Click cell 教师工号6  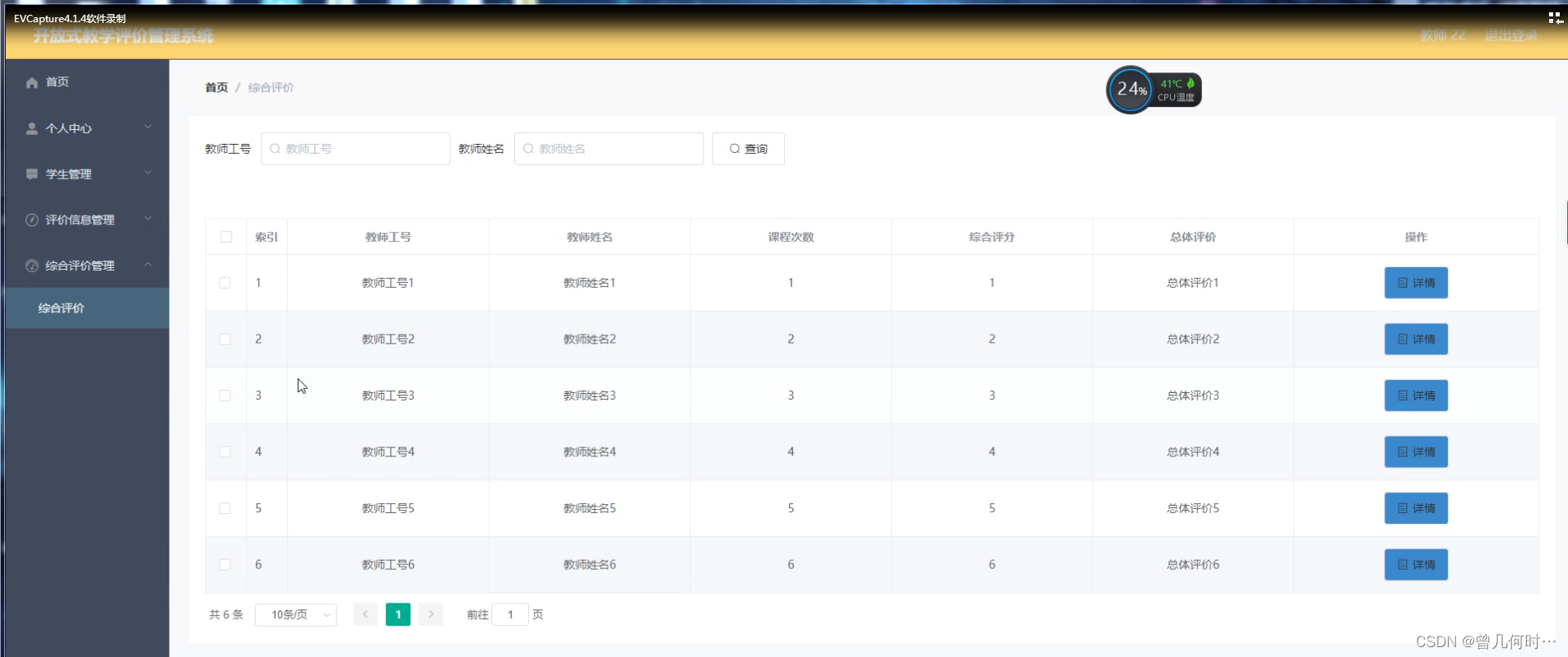click(x=388, y=564)
